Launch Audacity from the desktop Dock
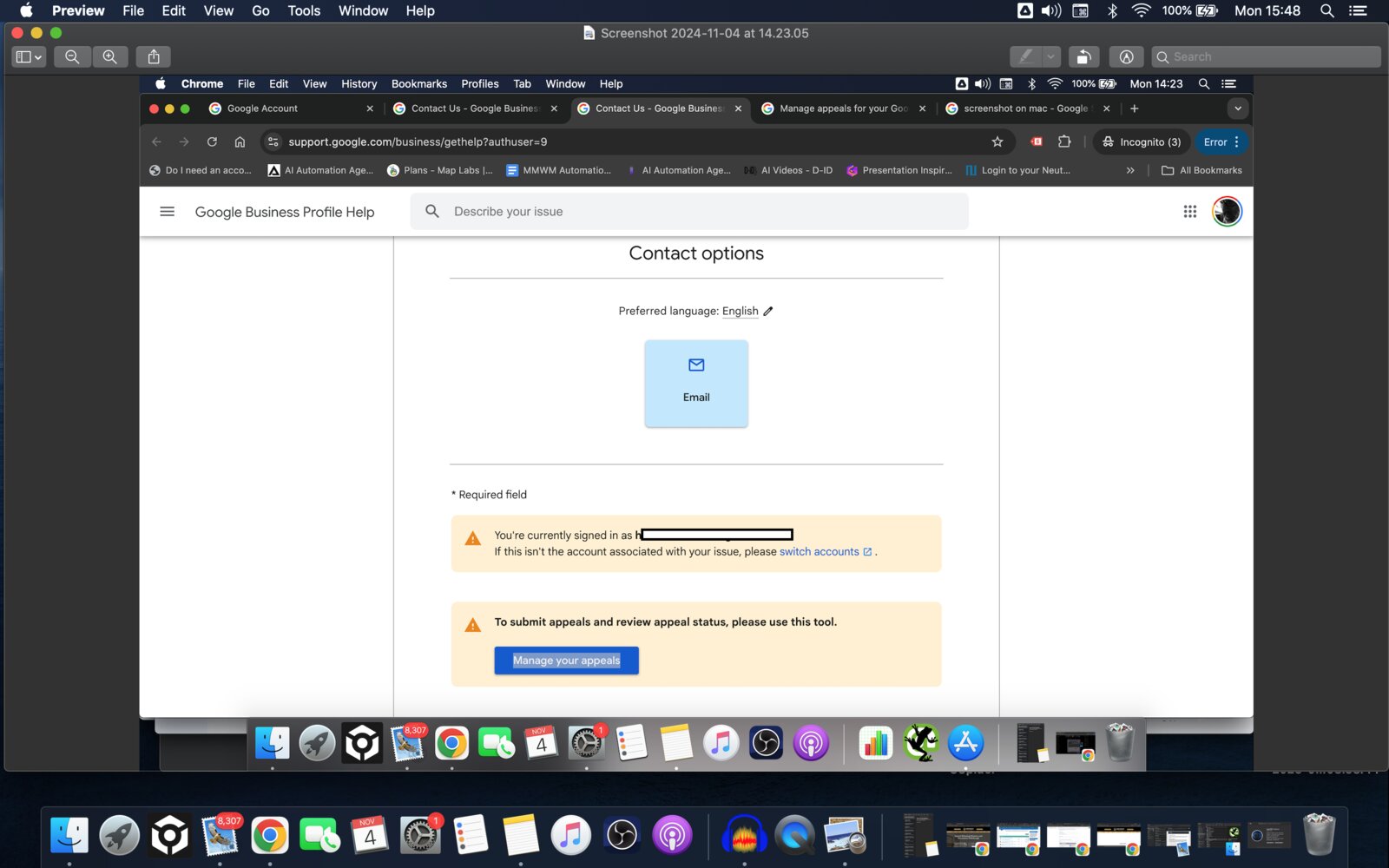The width and height of the screenshot is (1389, 868). (745, 836)
